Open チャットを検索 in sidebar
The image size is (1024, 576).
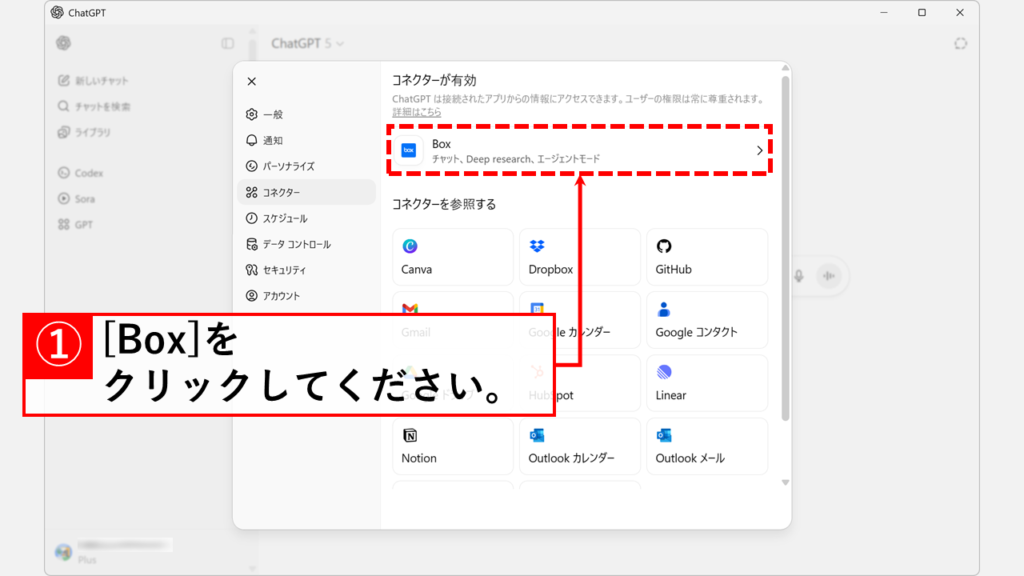(x=94, y=106)
